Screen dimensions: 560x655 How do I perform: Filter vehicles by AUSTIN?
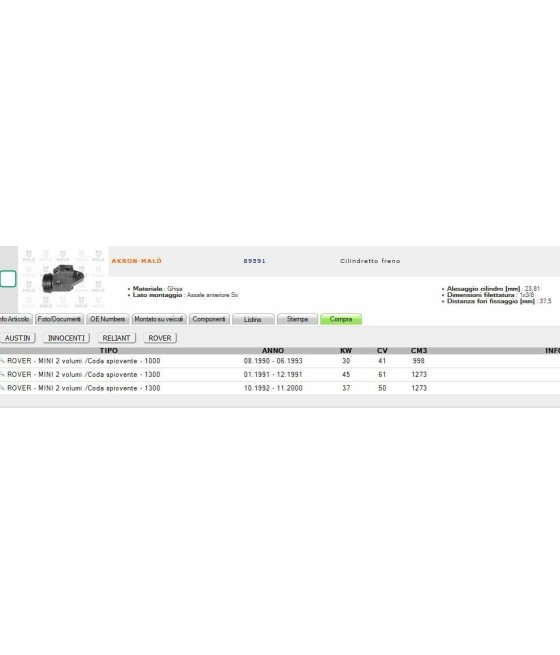point(18,338)
